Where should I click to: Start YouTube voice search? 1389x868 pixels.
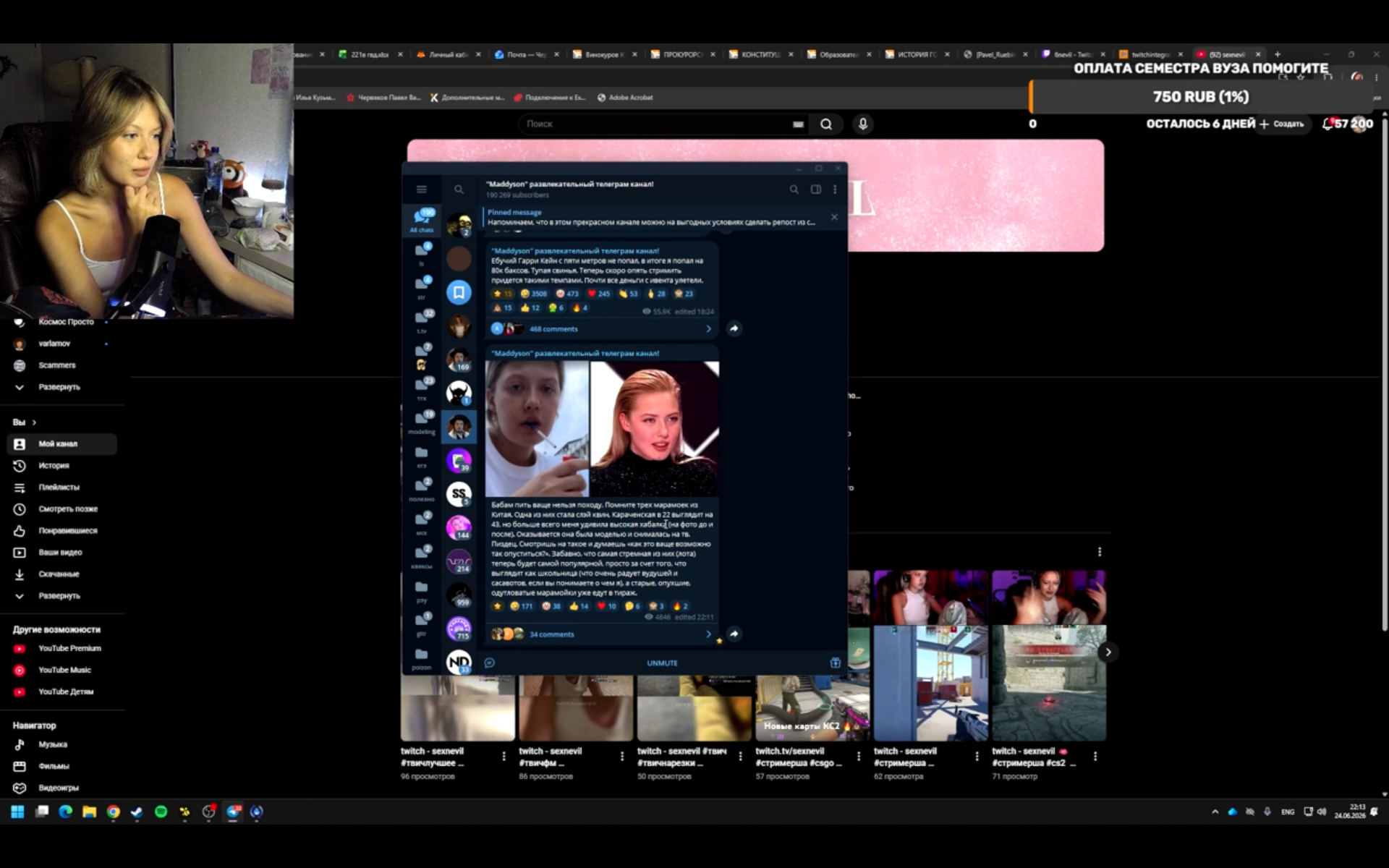click(863, 124)
